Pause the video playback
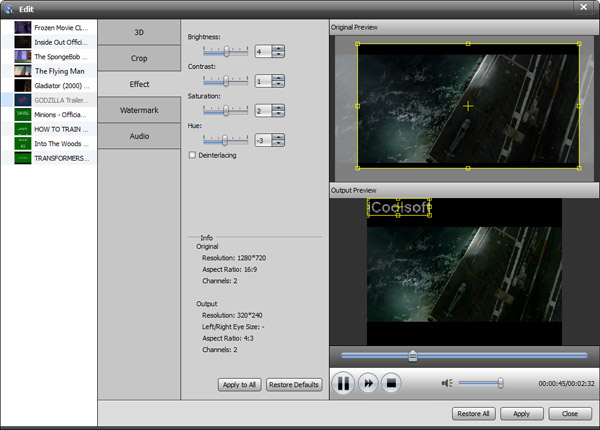 [x=343, y=383]
